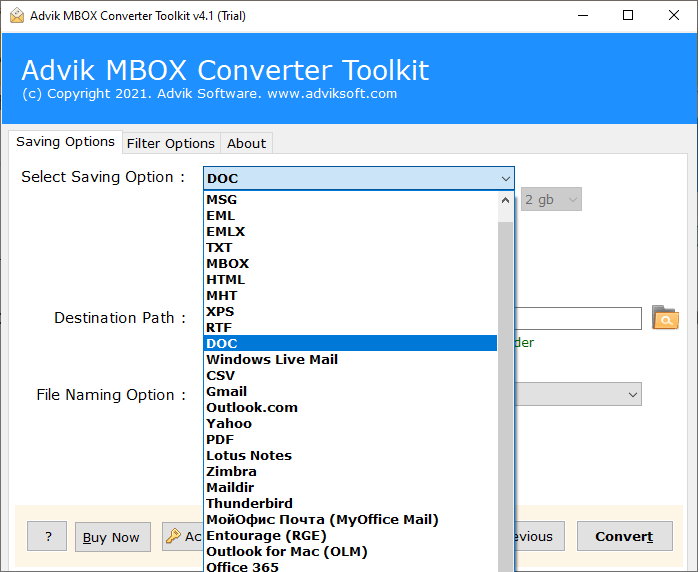Close the Advik MBOX Converter window
This screenshot has height=572, width=700.
tap(674, 16)
